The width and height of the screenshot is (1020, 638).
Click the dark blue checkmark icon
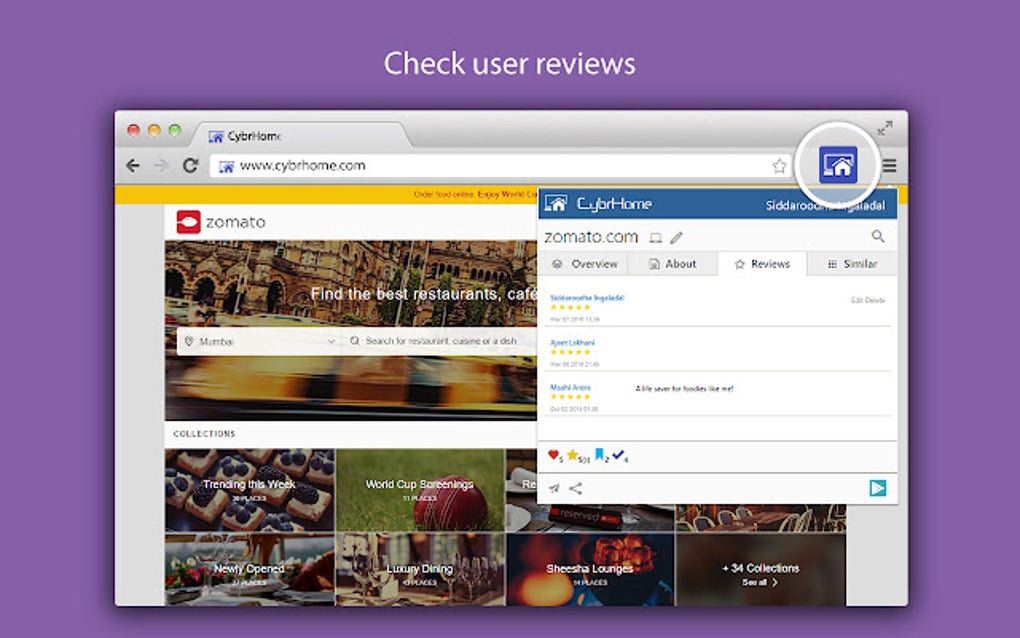coord(618,454)
